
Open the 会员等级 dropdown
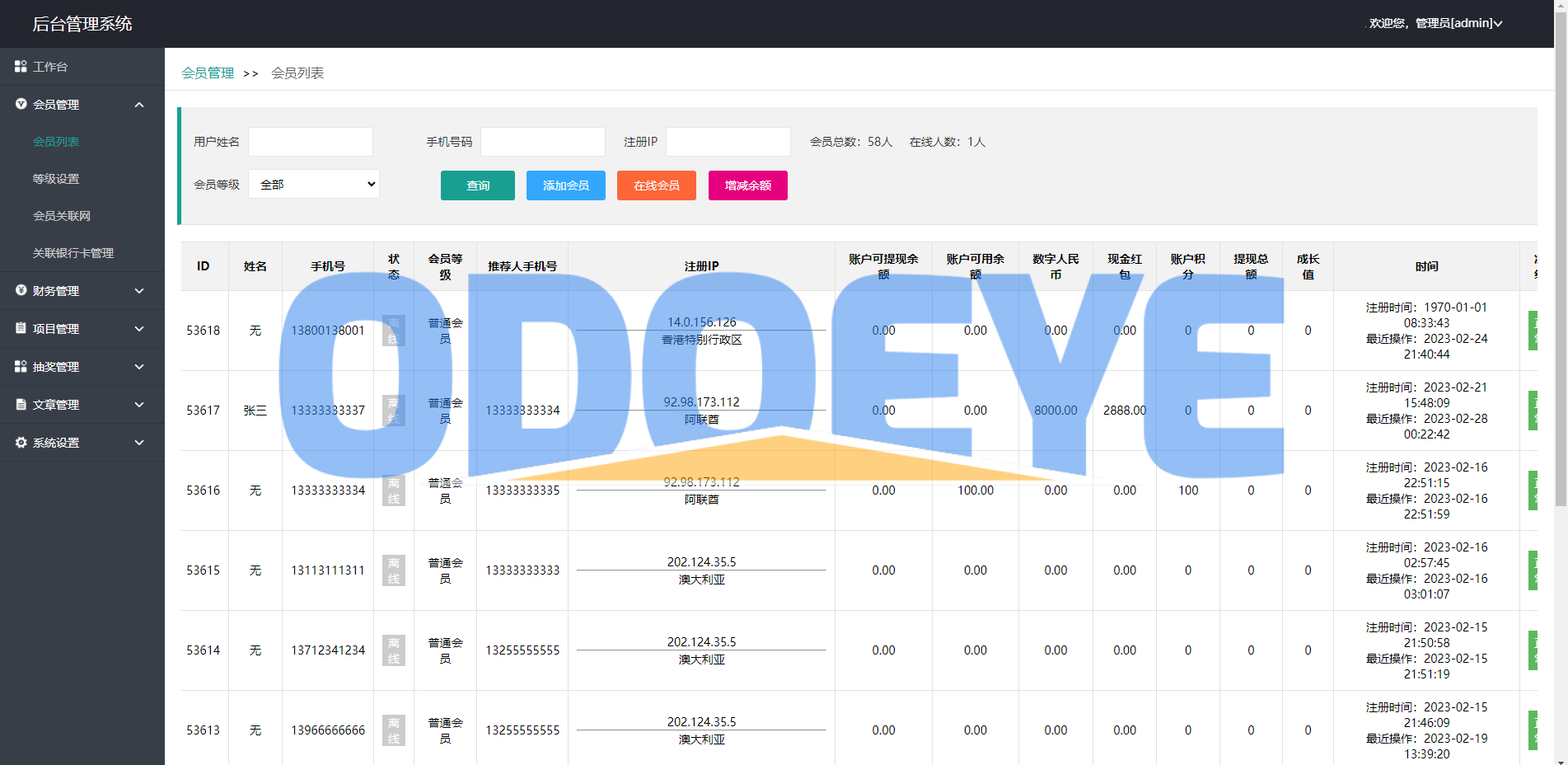314,184
